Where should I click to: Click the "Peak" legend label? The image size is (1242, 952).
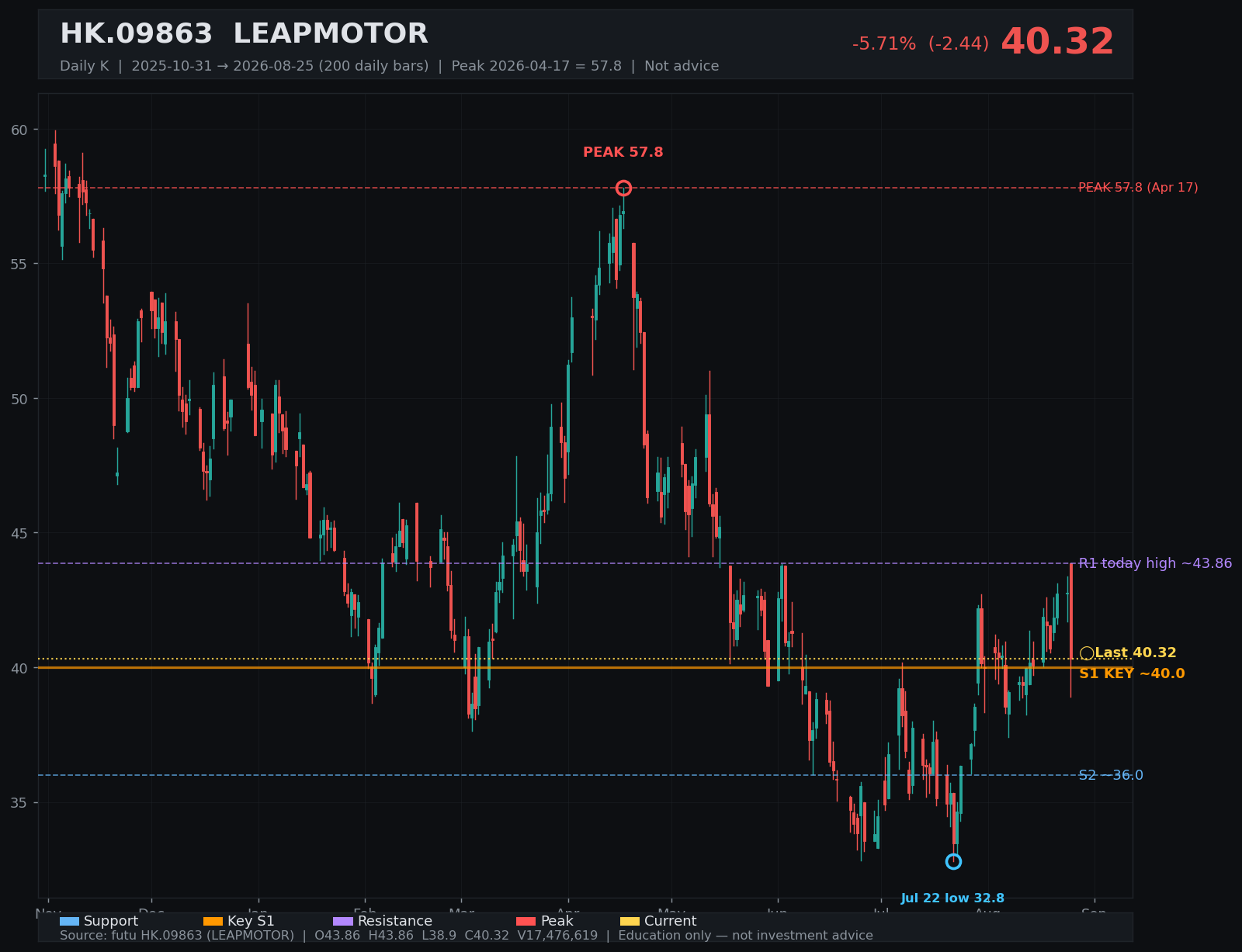pyautogui.click(x=557, y=921)
